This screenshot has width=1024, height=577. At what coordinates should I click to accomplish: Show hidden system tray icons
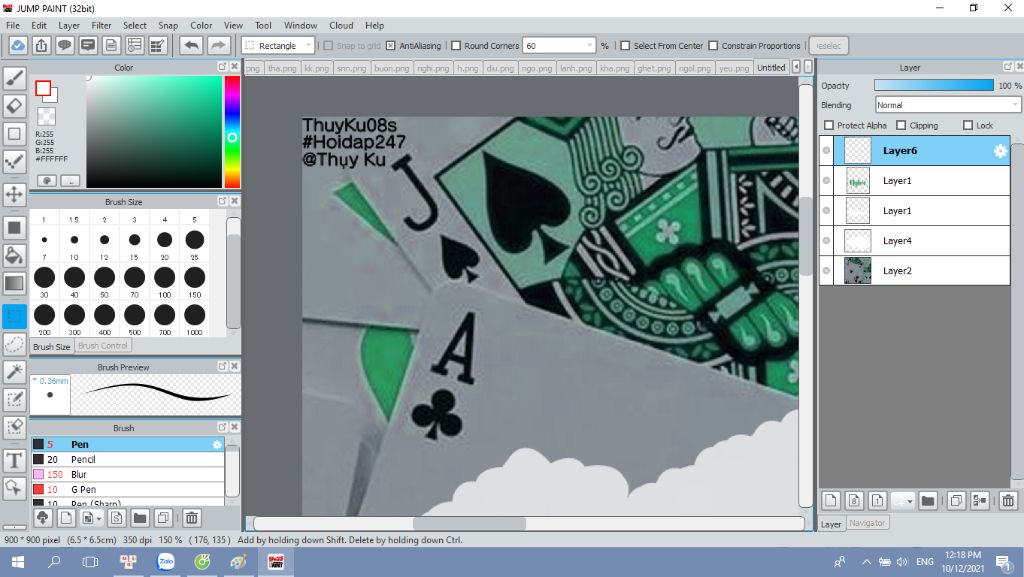[x=866, y=562]
